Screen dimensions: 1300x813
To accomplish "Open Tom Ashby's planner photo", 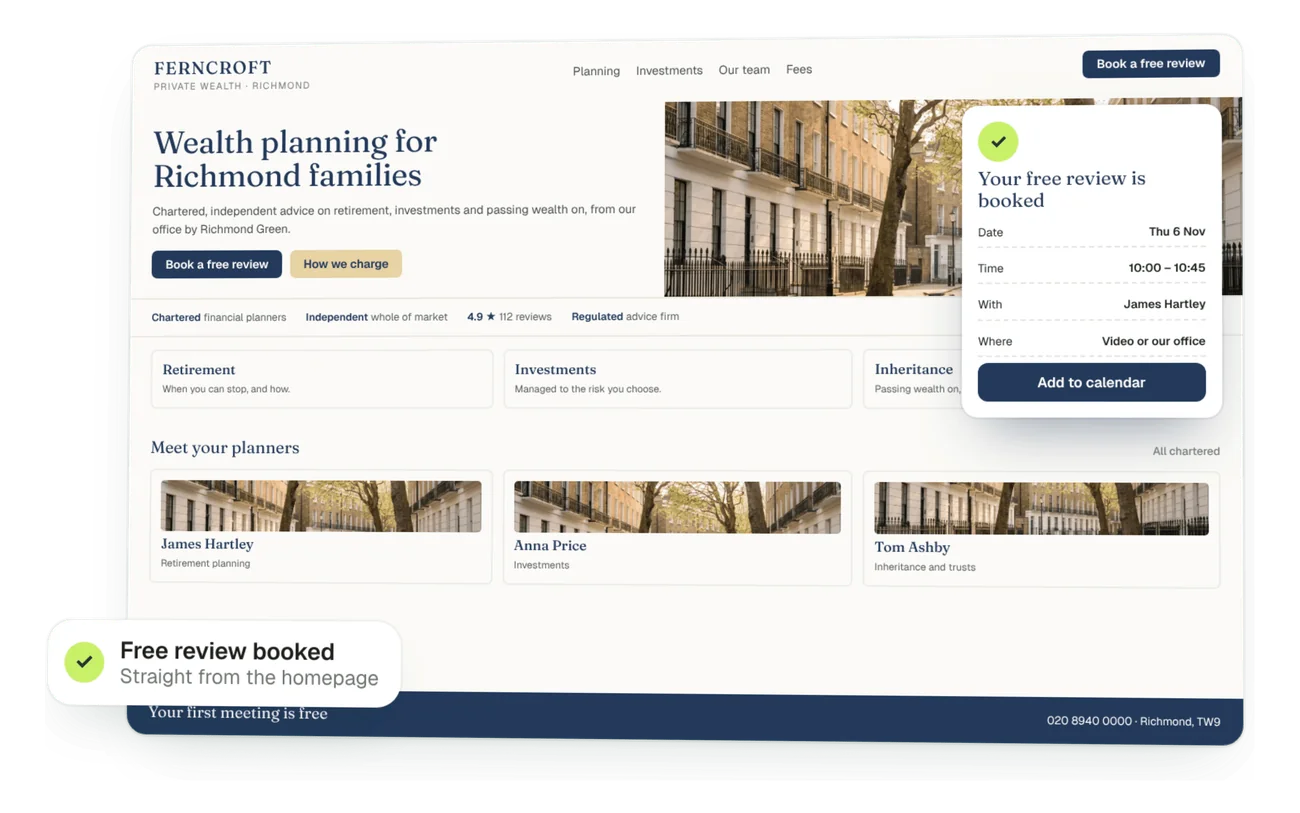I will click(1041, 509).
